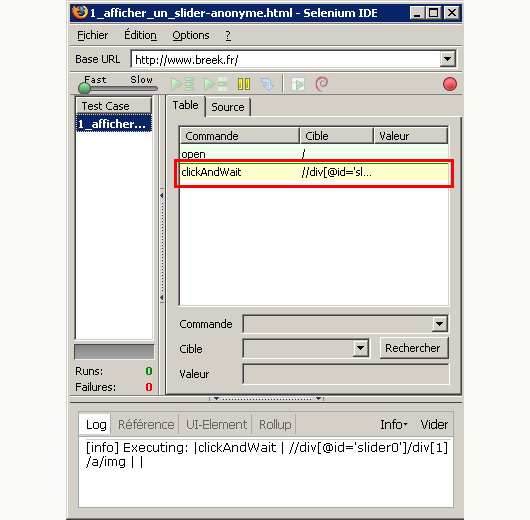Click the Rechercher button
Viewport: 530px width, 520px height.
(414, 348)
